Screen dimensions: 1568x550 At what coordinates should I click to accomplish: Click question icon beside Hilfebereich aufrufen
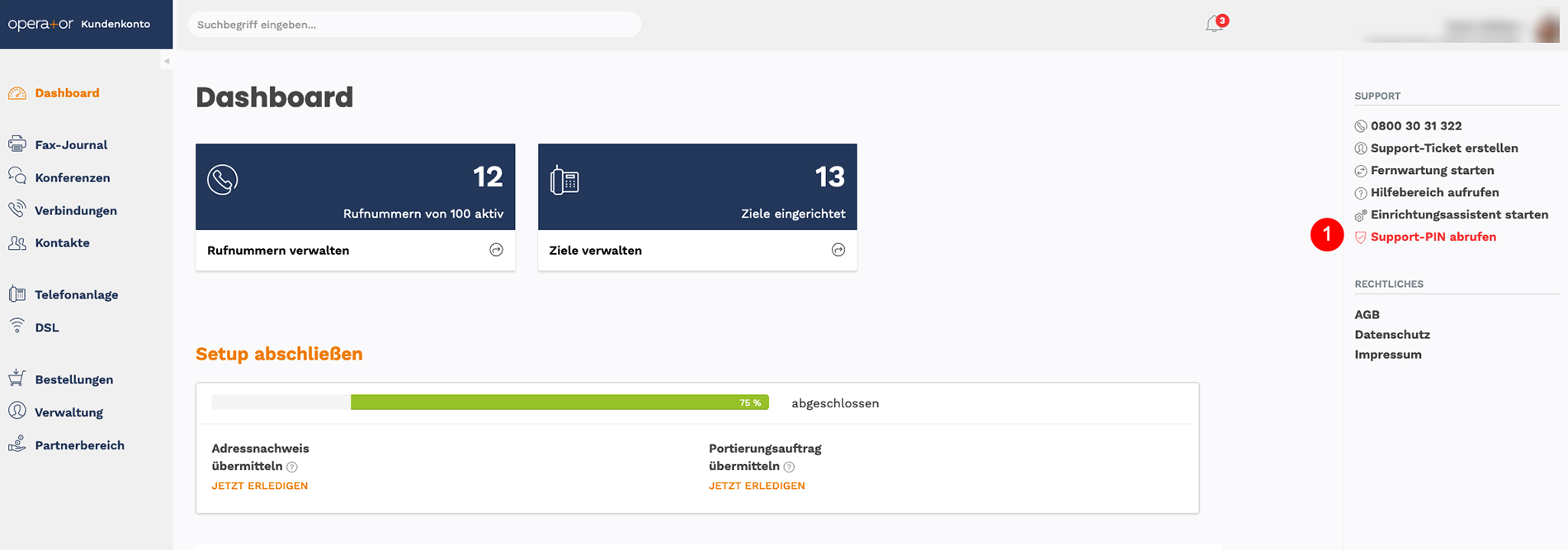point(1361,193)
